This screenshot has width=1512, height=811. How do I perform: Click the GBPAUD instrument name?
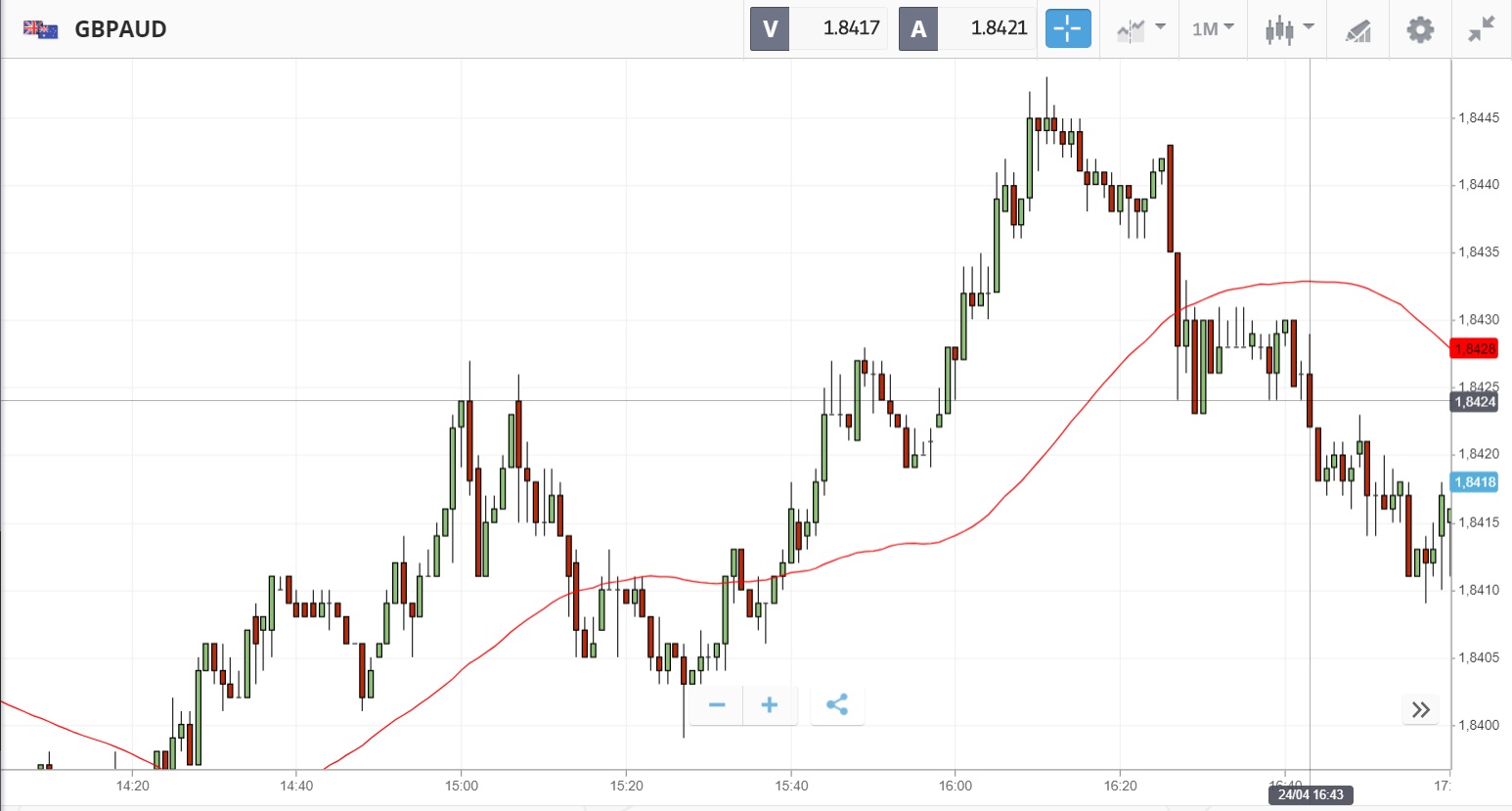tap(120, 29)
